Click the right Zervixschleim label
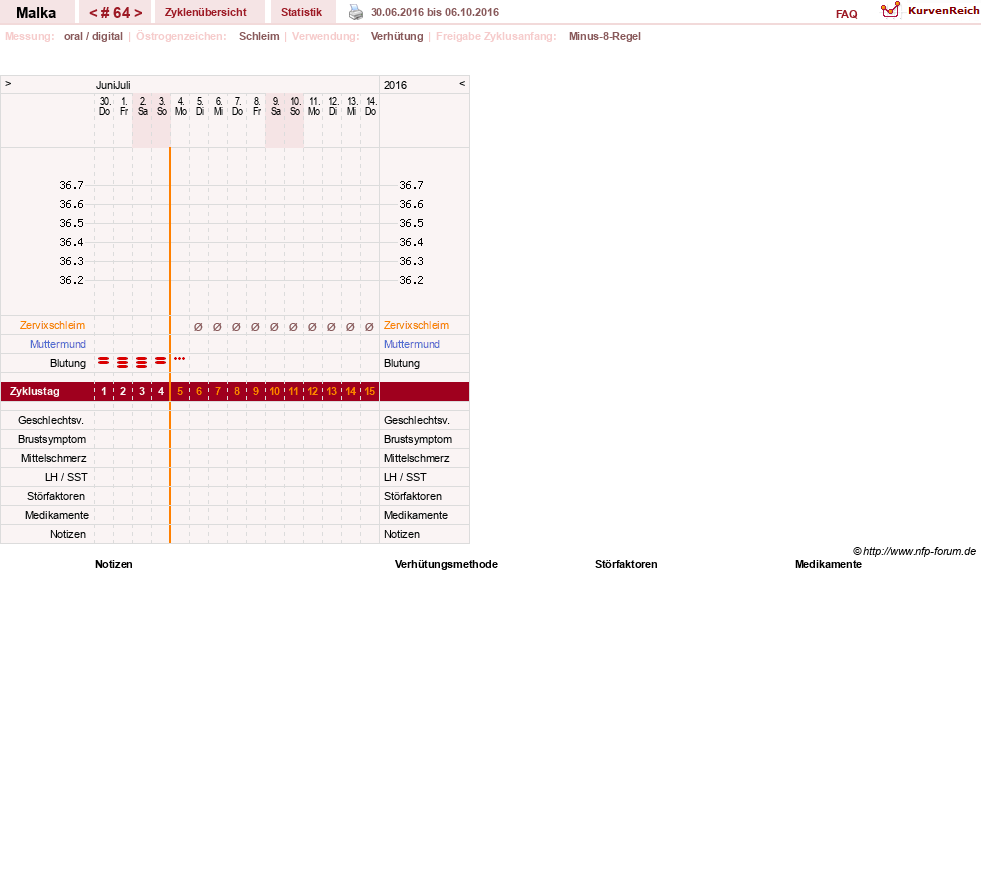 [x=417, y=325]
